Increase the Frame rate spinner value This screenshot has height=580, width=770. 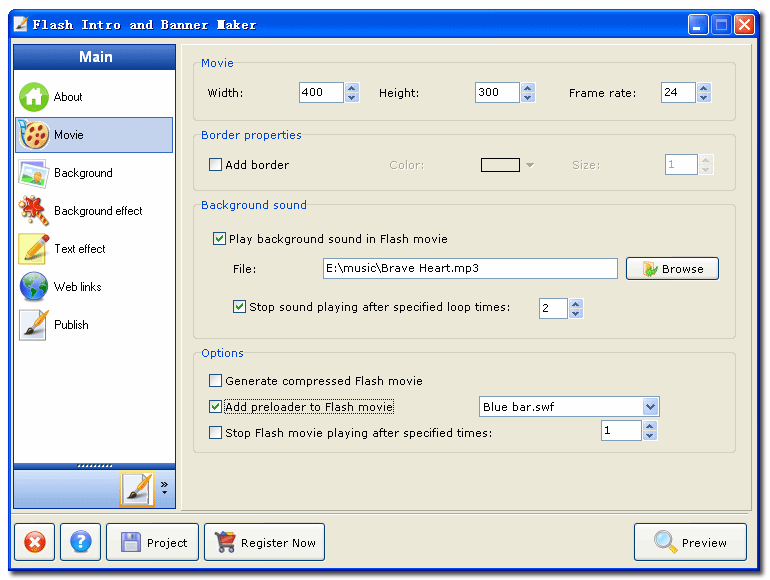coord(704,88)
